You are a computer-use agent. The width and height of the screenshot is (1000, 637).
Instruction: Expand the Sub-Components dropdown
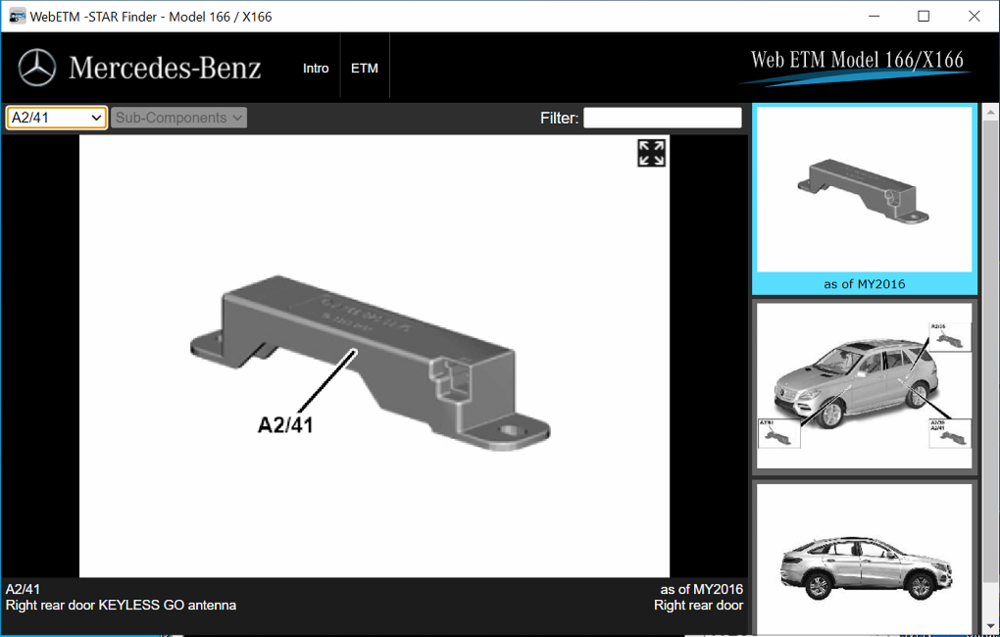[179, 118]
